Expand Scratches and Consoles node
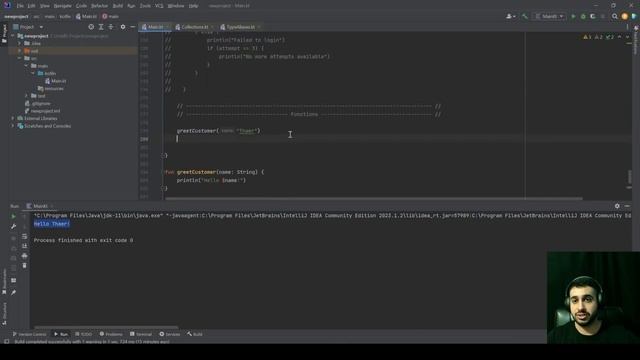 pyautogui.click(x=13, y=126)
